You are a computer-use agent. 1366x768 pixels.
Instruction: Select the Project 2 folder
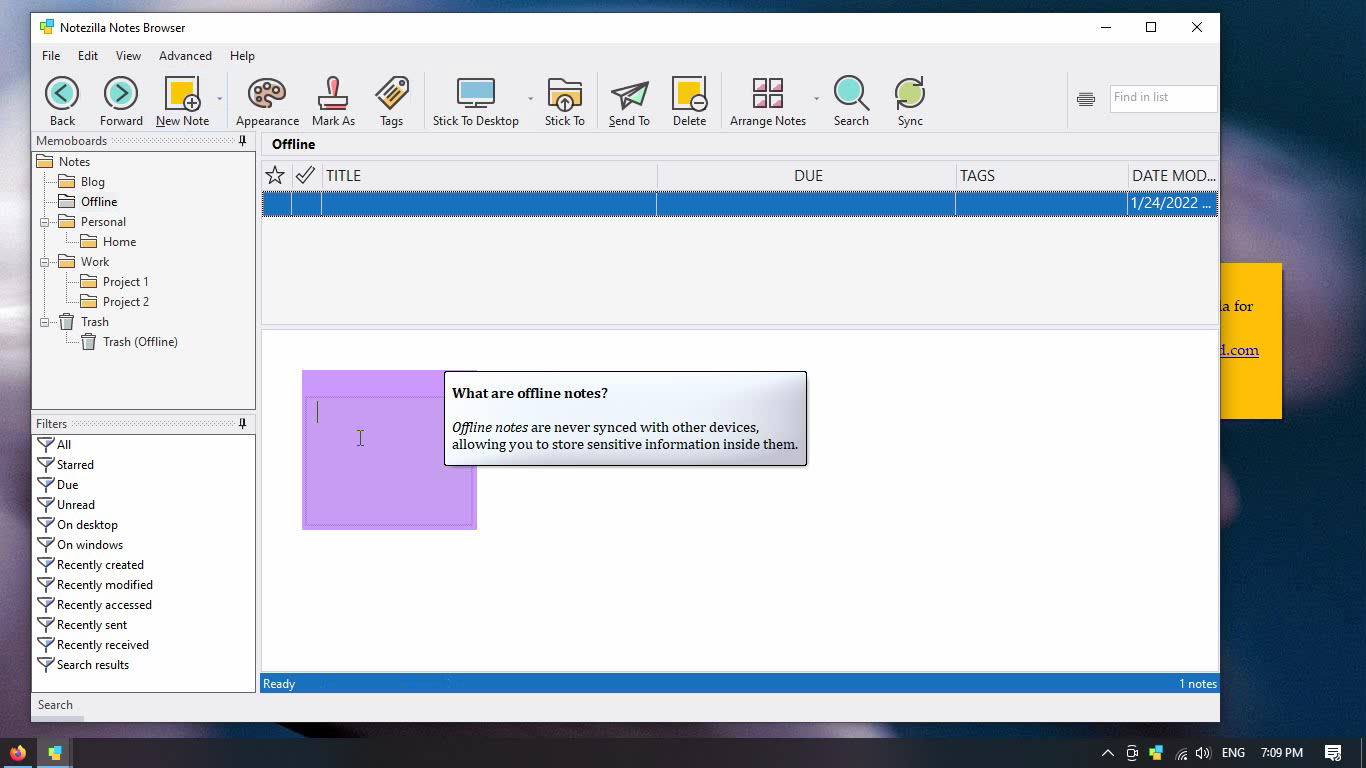(x=125, y=302)
